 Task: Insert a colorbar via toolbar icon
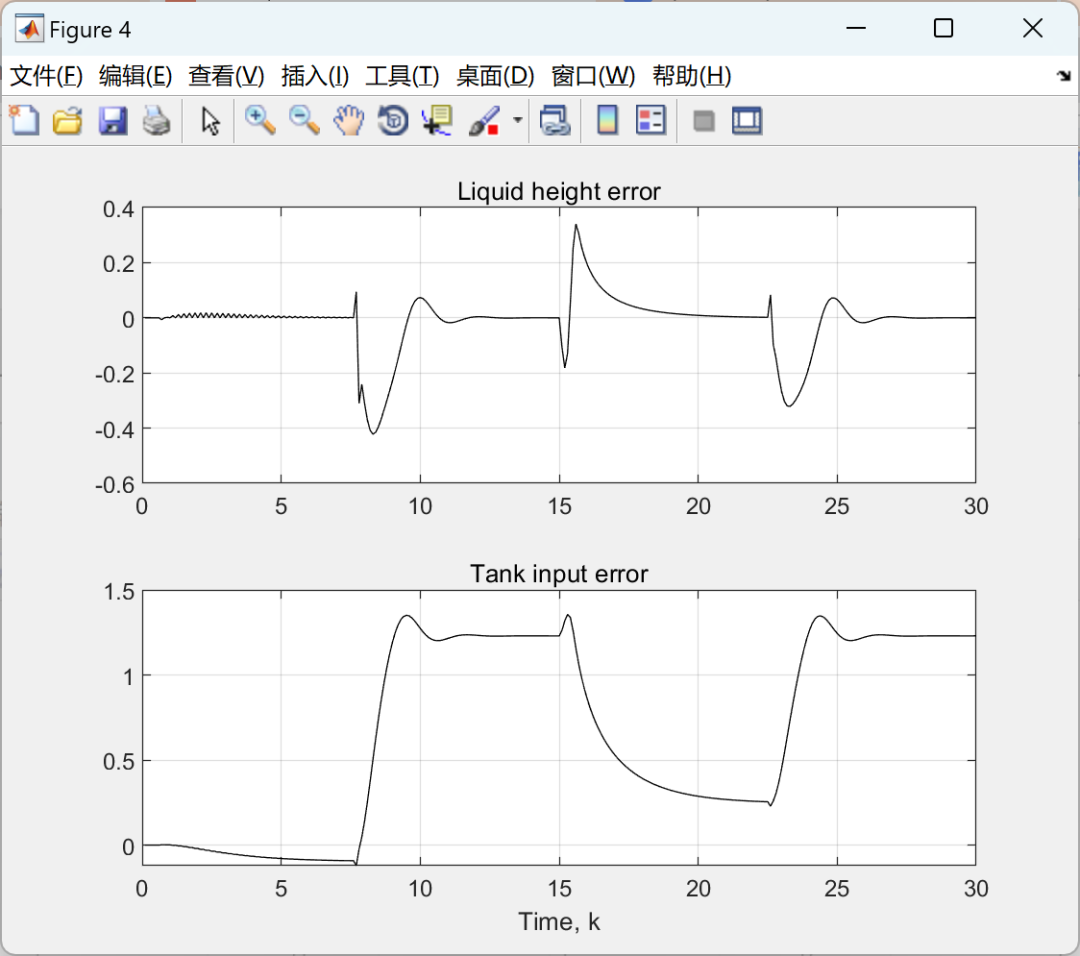pyautogui.click(x=607, y=121)
